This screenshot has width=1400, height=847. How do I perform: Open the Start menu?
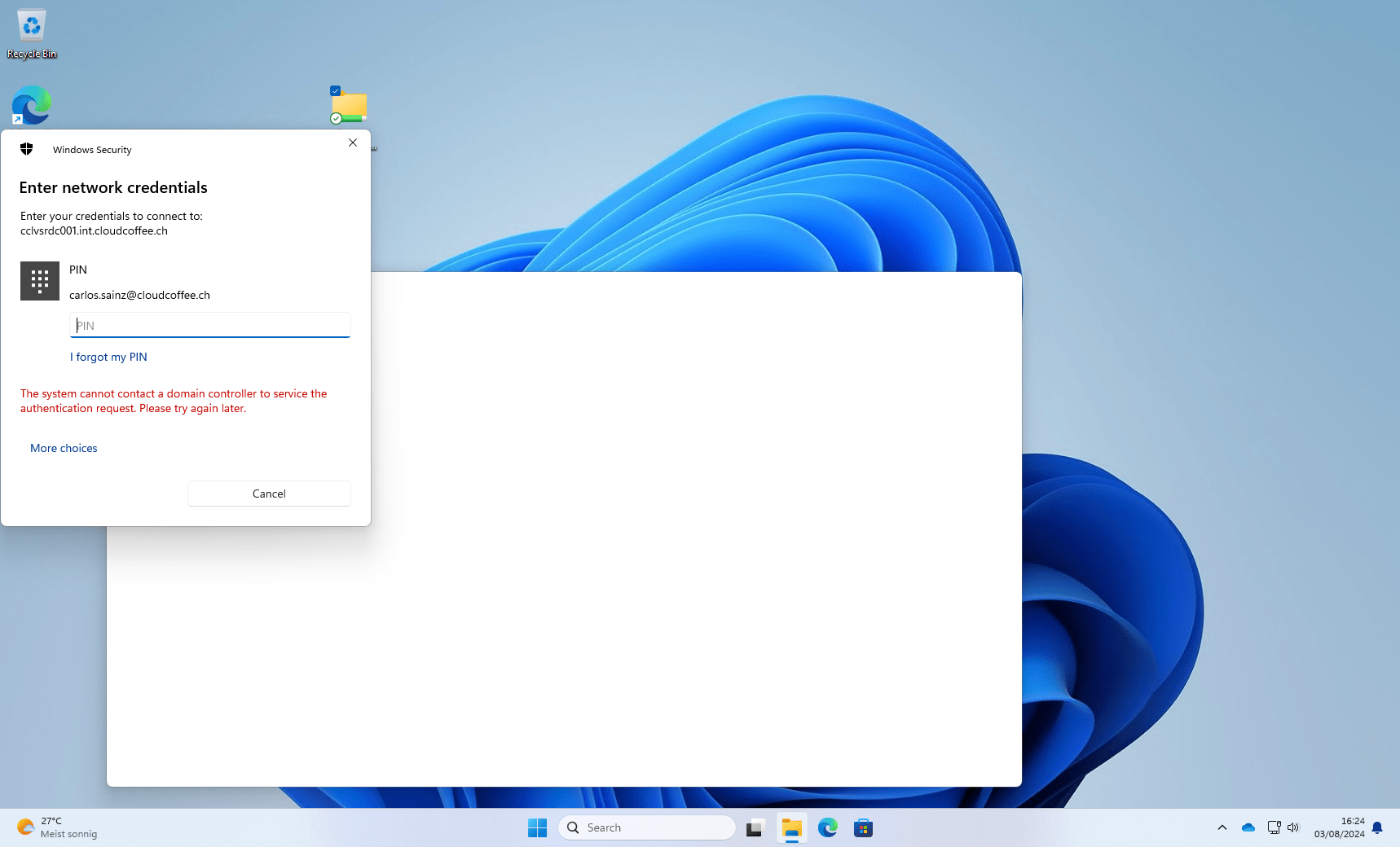pyautogui.click(x=537, y=827)
